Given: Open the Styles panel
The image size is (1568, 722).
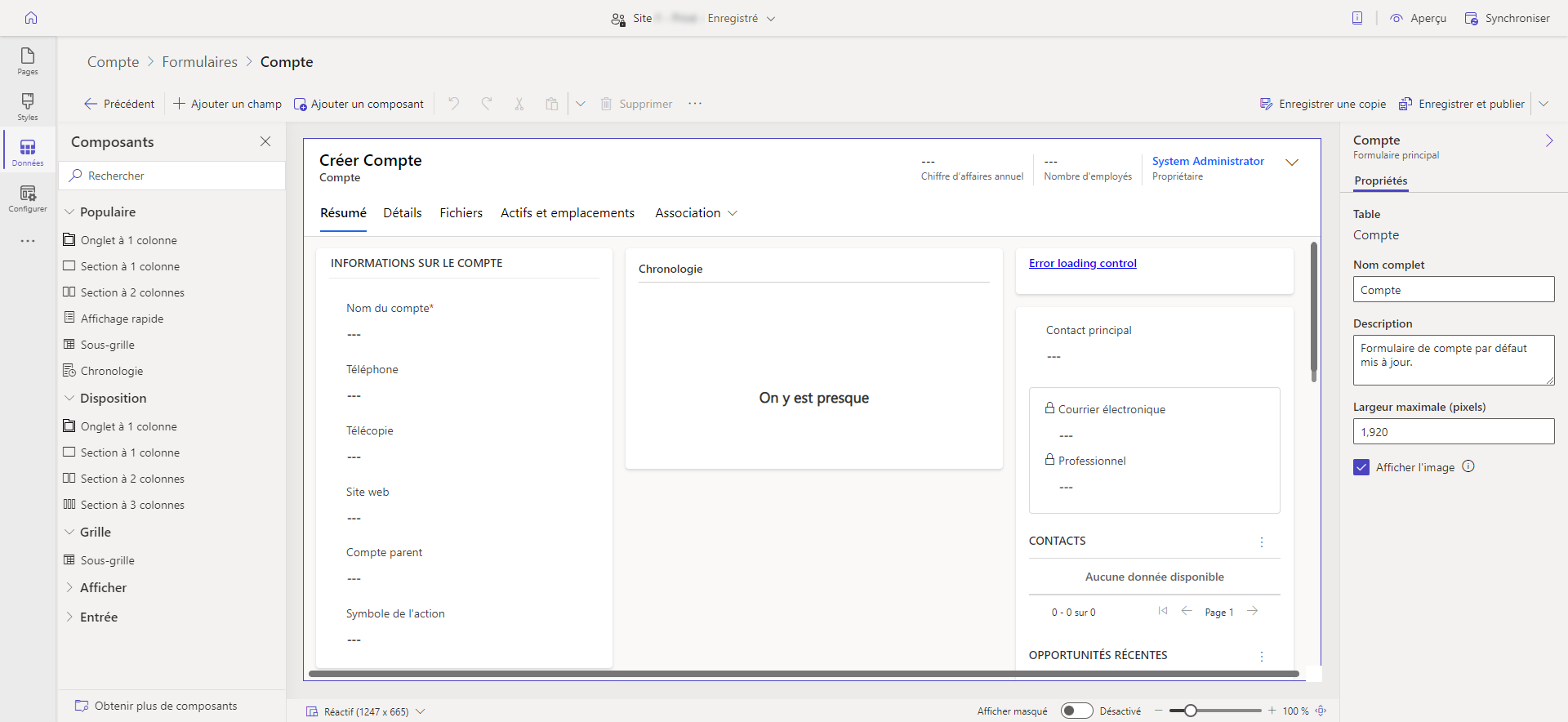Looking at the screenshot, I should 28,106.
